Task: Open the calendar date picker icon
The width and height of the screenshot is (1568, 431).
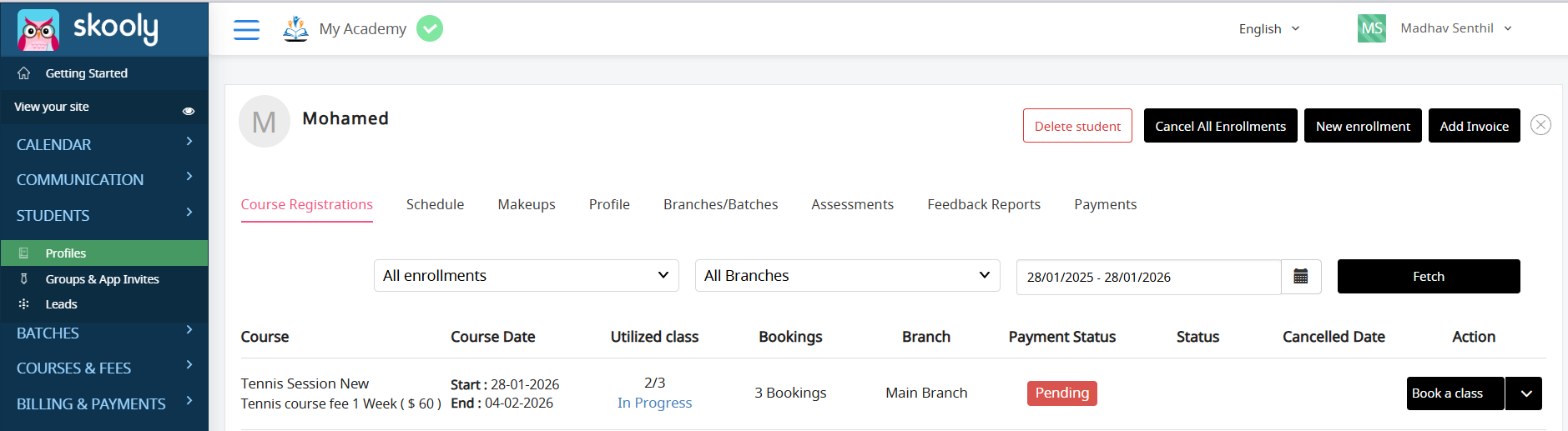Action: [x=1300, y=277]
